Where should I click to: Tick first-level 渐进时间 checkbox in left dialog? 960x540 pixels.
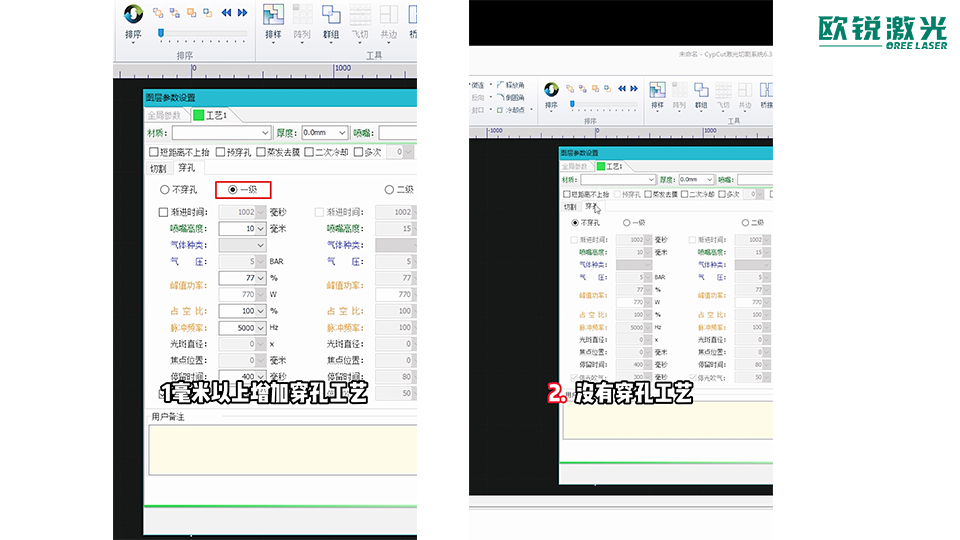click(163, 212)
